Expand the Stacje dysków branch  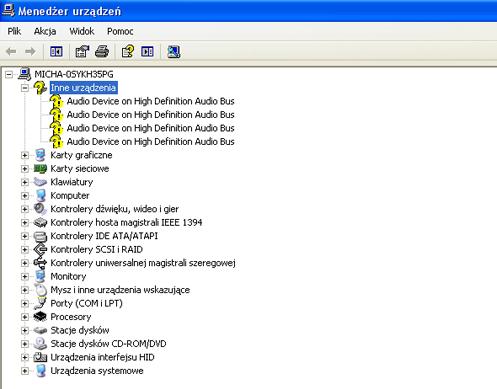click(x=25, y=330)
